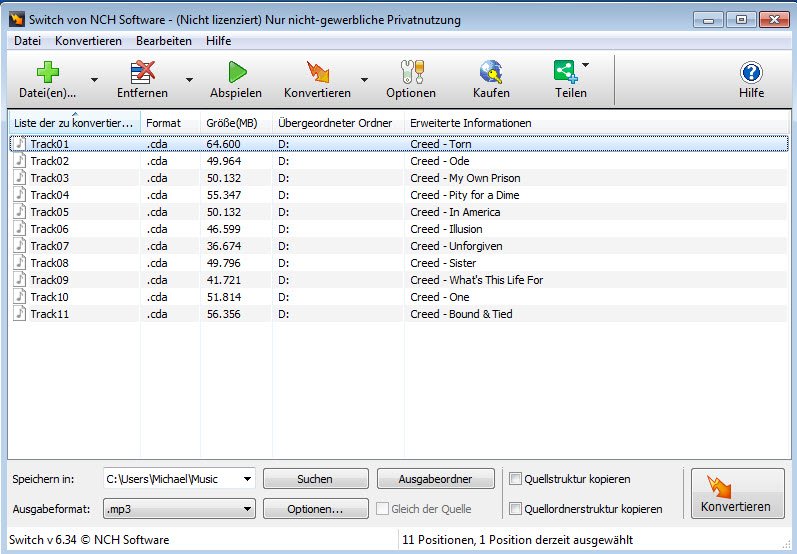
Task: Click the Ausgabeordner button
Action: tap(435, 479)
